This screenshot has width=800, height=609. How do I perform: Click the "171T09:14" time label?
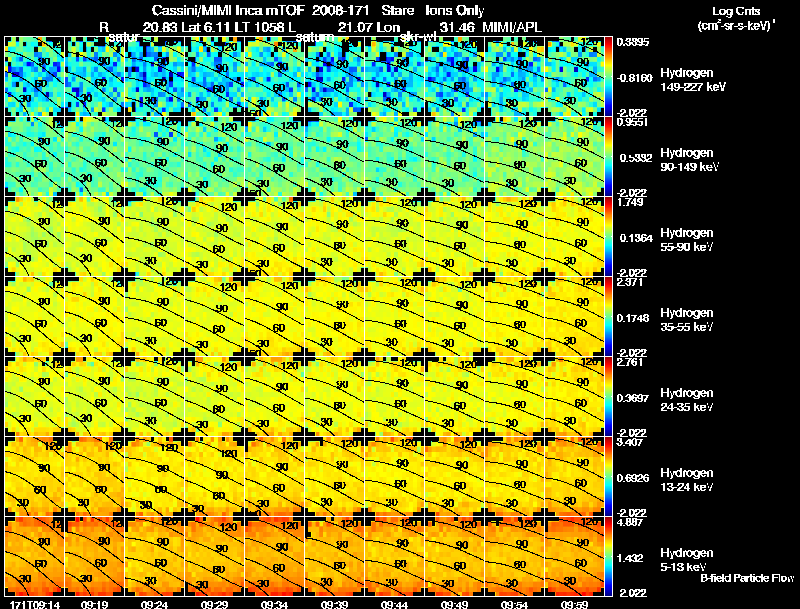coord(33,604)
